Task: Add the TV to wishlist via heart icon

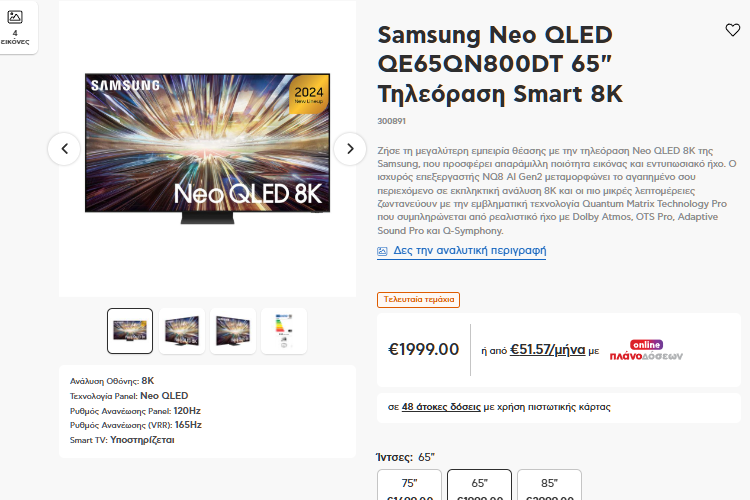Action: 733,30
